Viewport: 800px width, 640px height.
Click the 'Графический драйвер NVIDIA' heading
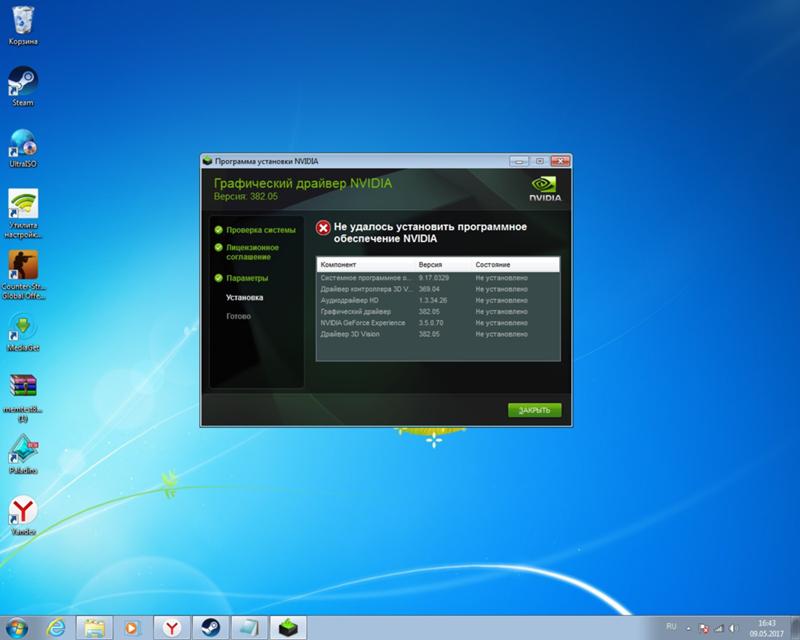pyautogui.click(x=303, y=183)
